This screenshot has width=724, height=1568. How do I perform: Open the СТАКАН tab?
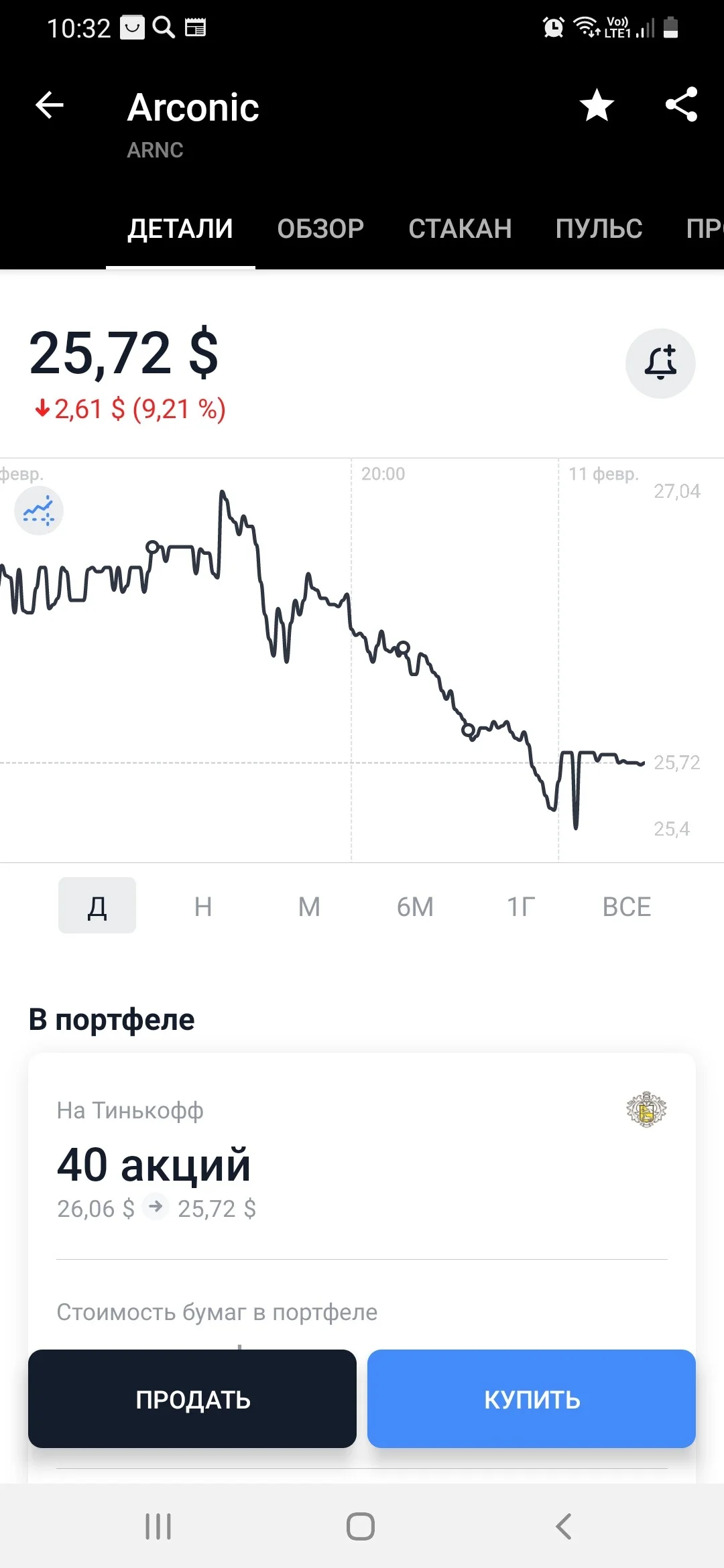(460, 229)
